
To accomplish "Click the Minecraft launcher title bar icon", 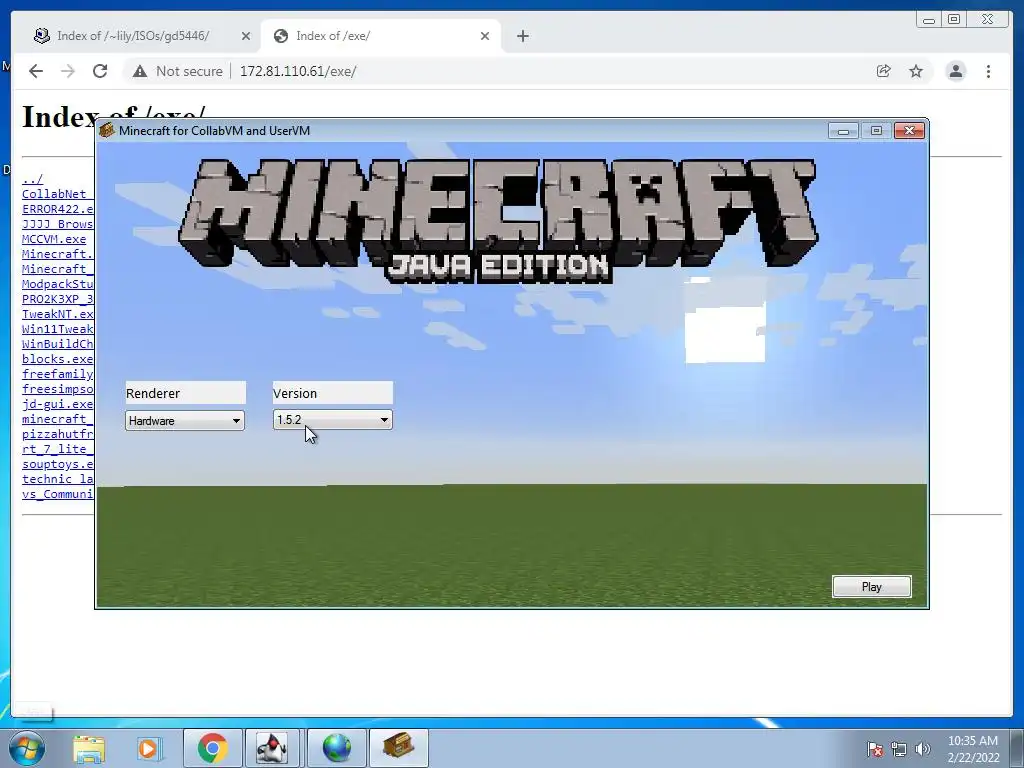I will coord(106,131).
